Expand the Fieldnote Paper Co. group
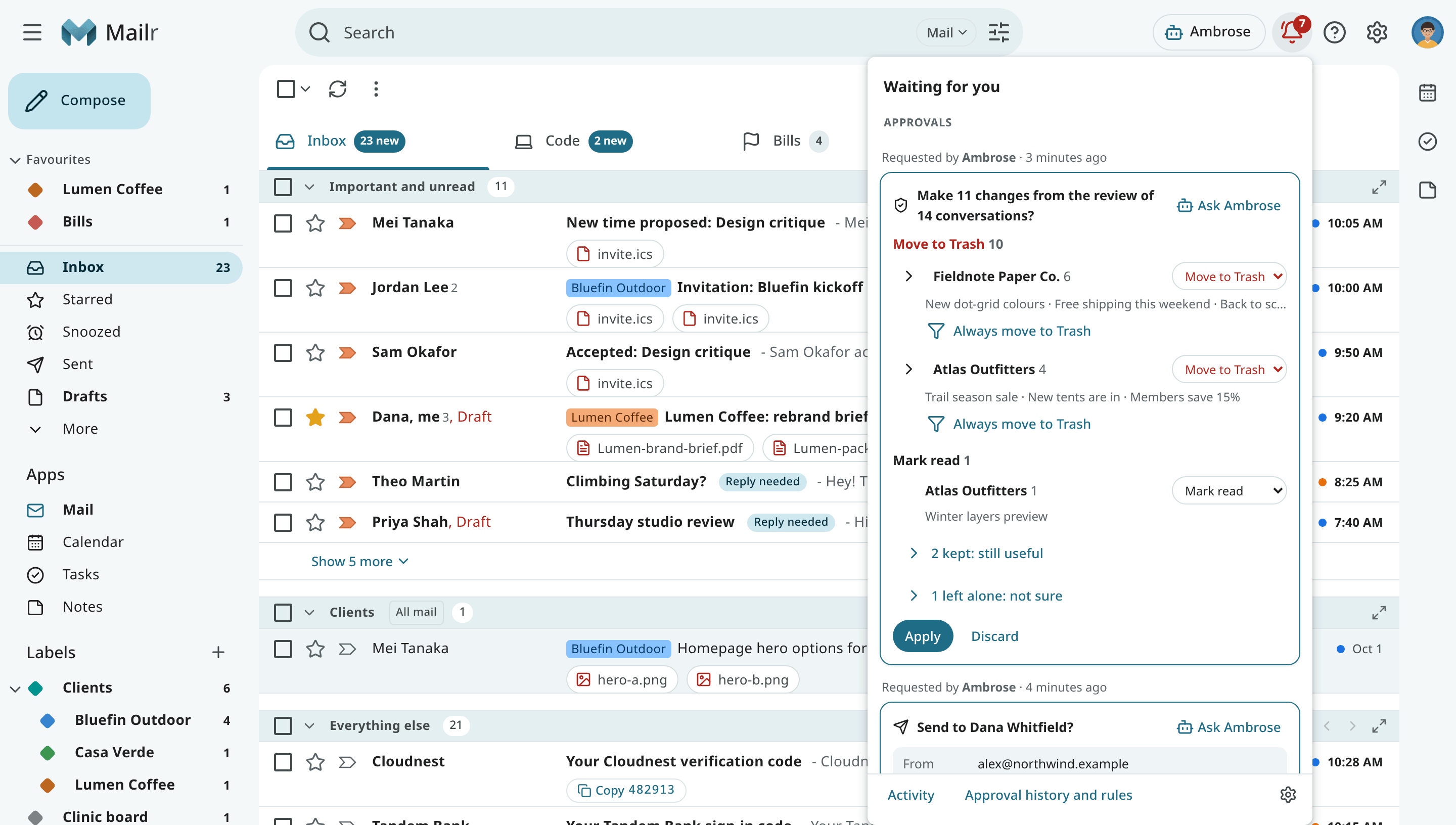Viewport: 1456px width, 825px height. point(908,276)
